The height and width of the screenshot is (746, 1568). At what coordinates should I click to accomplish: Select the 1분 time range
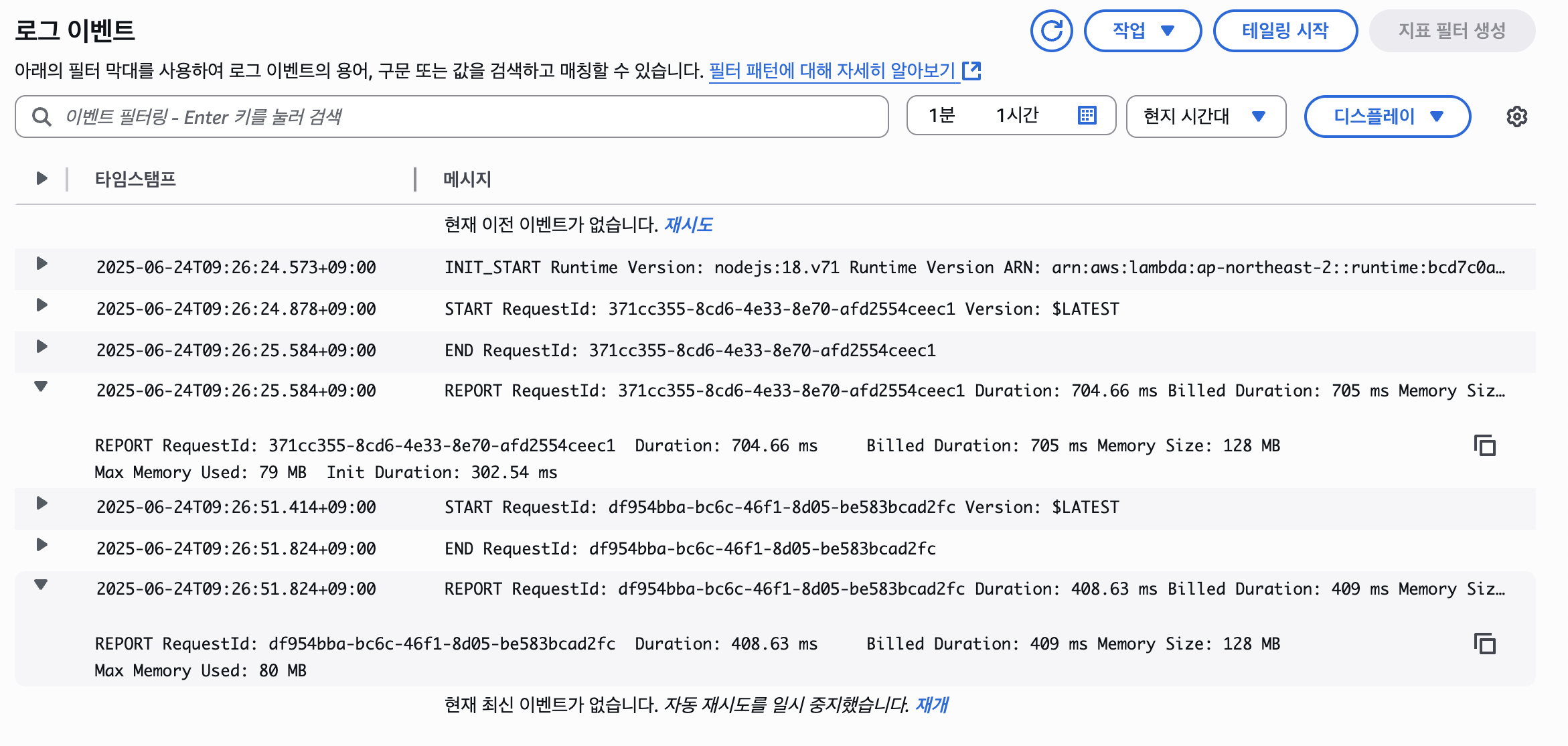click(941, 116)
